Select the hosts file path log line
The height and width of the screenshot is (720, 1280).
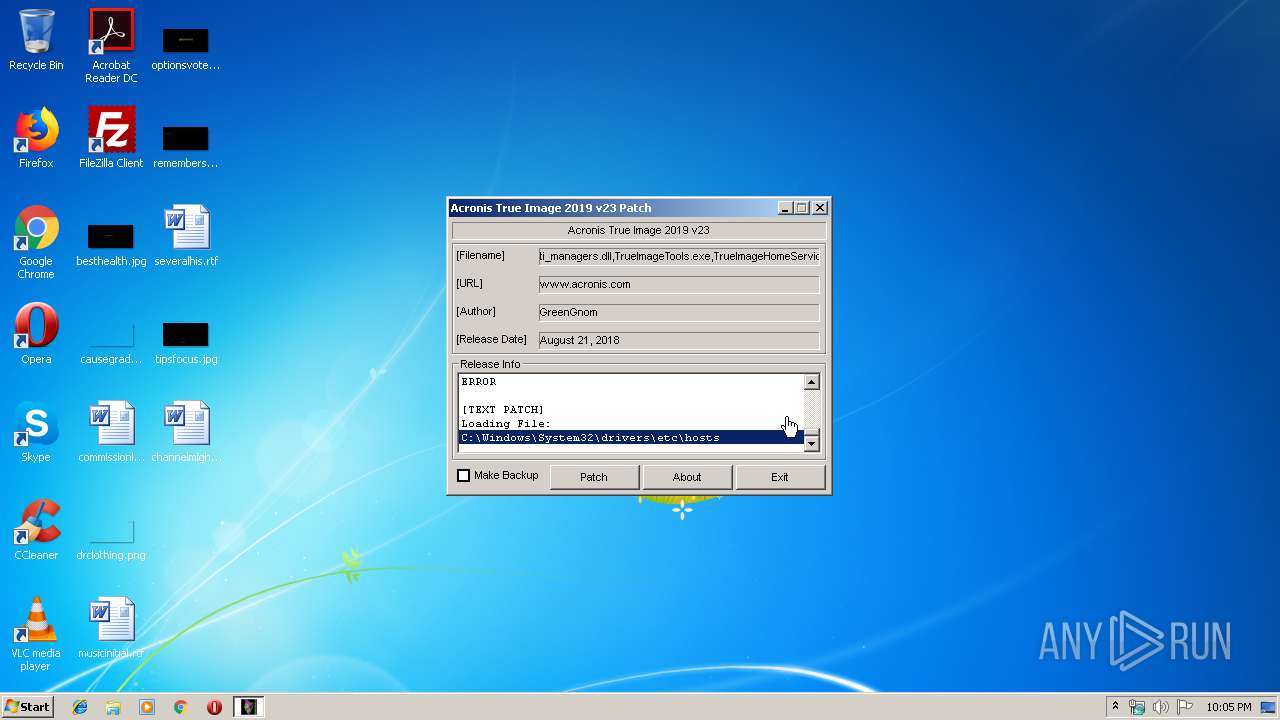click(630, 438)
